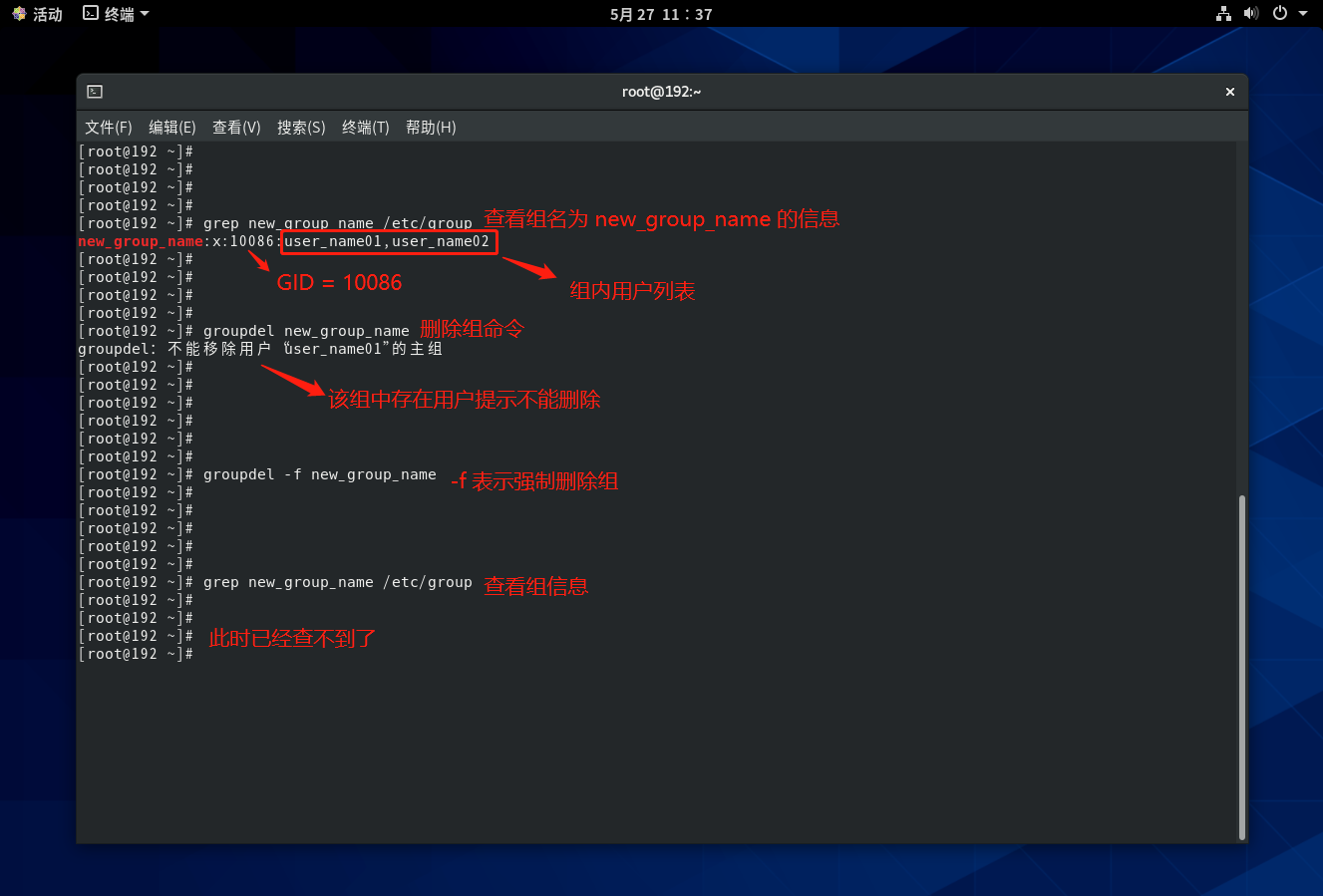The height and width of the screenshot is (896, 1323).
Task: Open the 文件(F) menu
Action: [x=108, y=128]
